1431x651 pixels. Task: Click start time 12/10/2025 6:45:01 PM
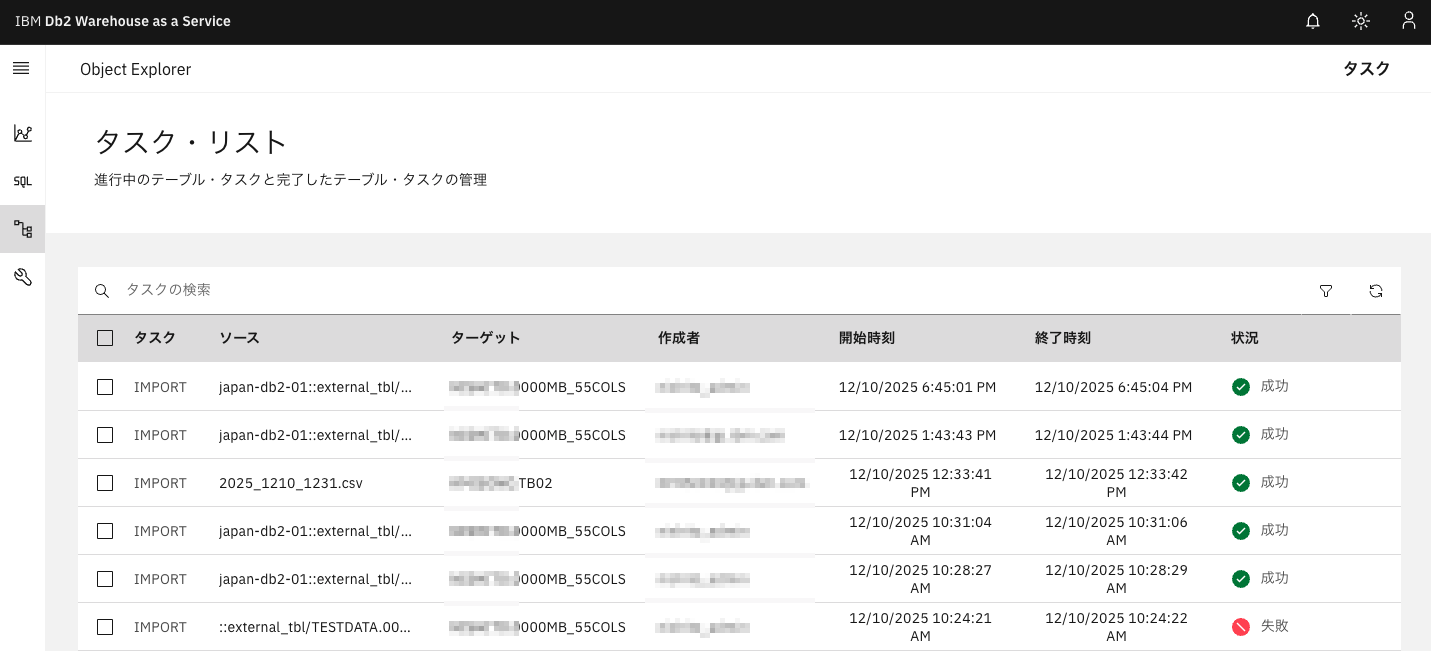(917, 387)
